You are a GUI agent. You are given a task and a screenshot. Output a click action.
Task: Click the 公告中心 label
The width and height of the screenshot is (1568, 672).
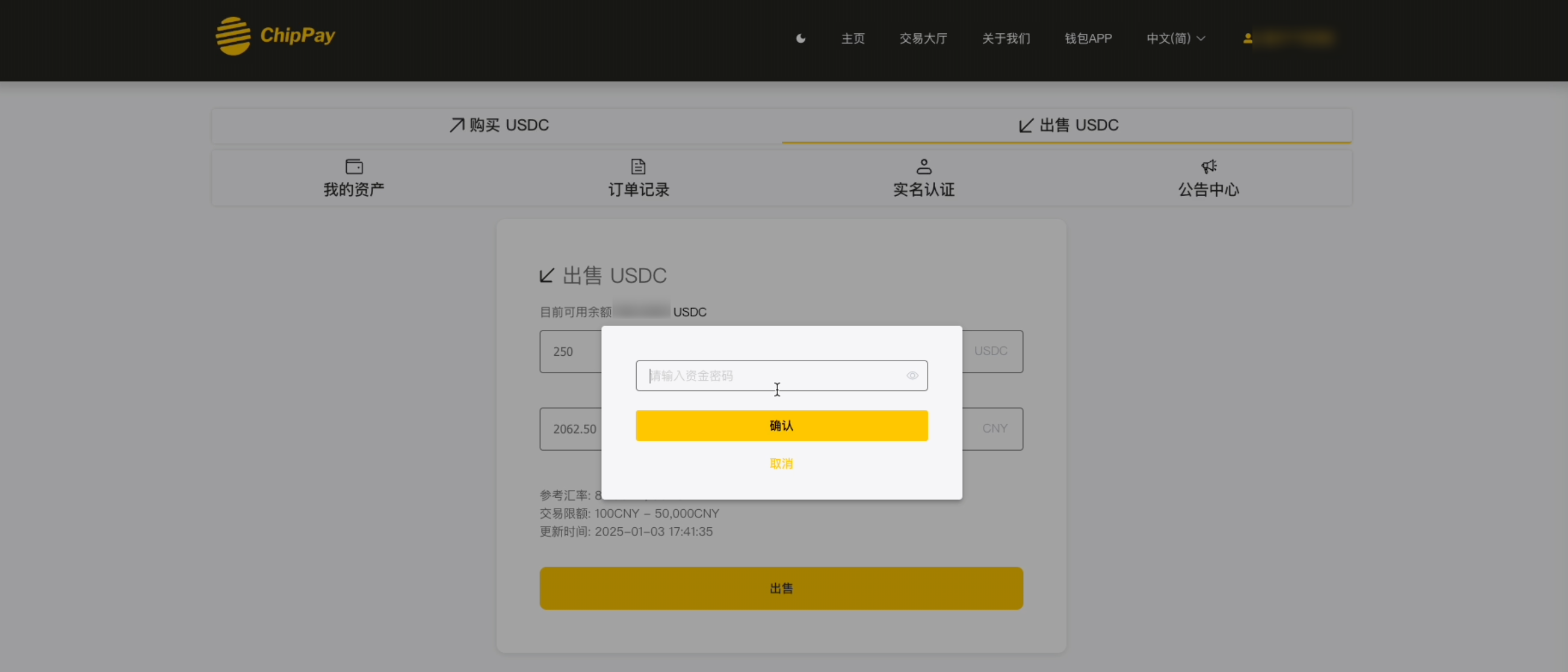pos(1208,190)
